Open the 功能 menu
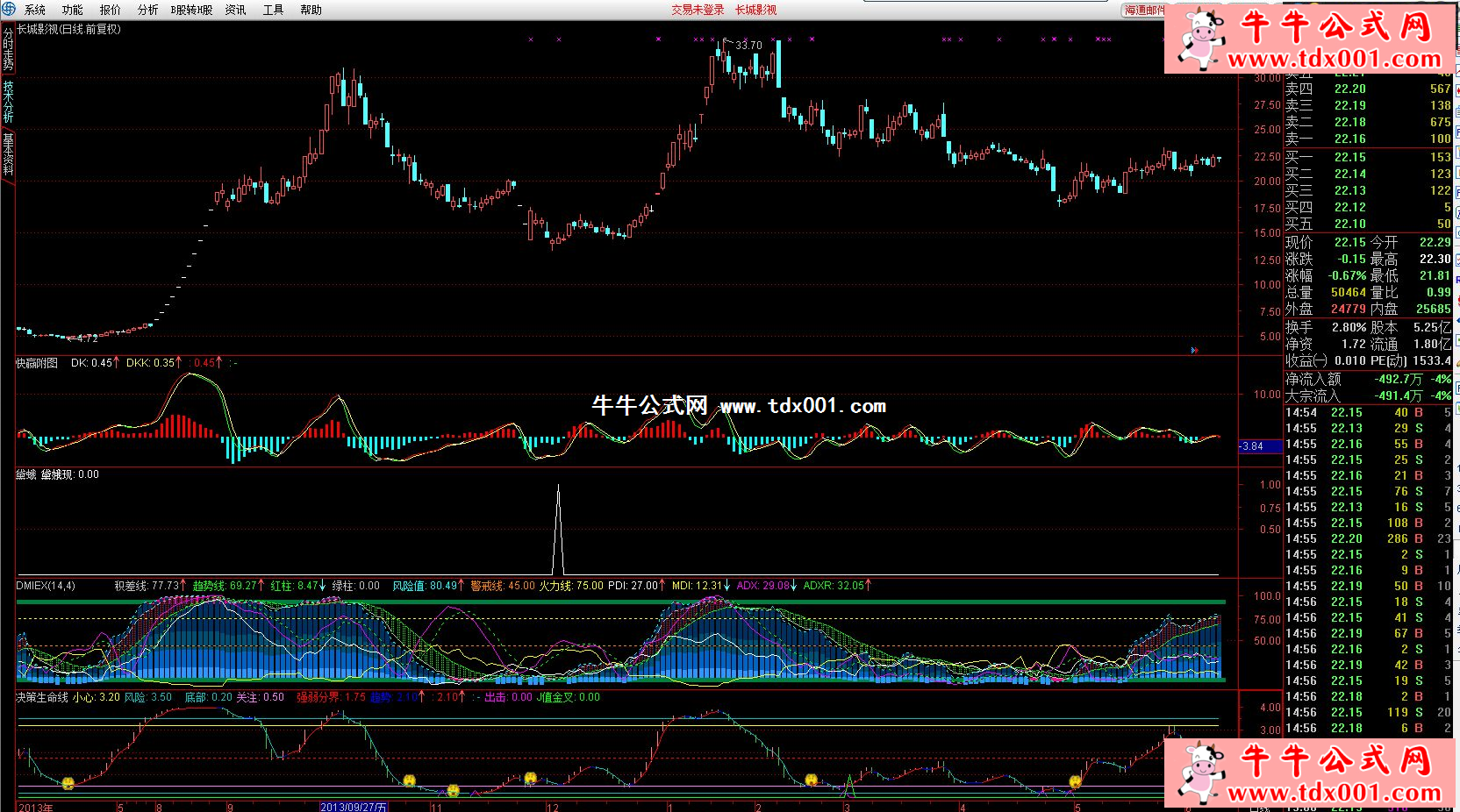Screen dimensions: 1460x812 click(73, 10)
